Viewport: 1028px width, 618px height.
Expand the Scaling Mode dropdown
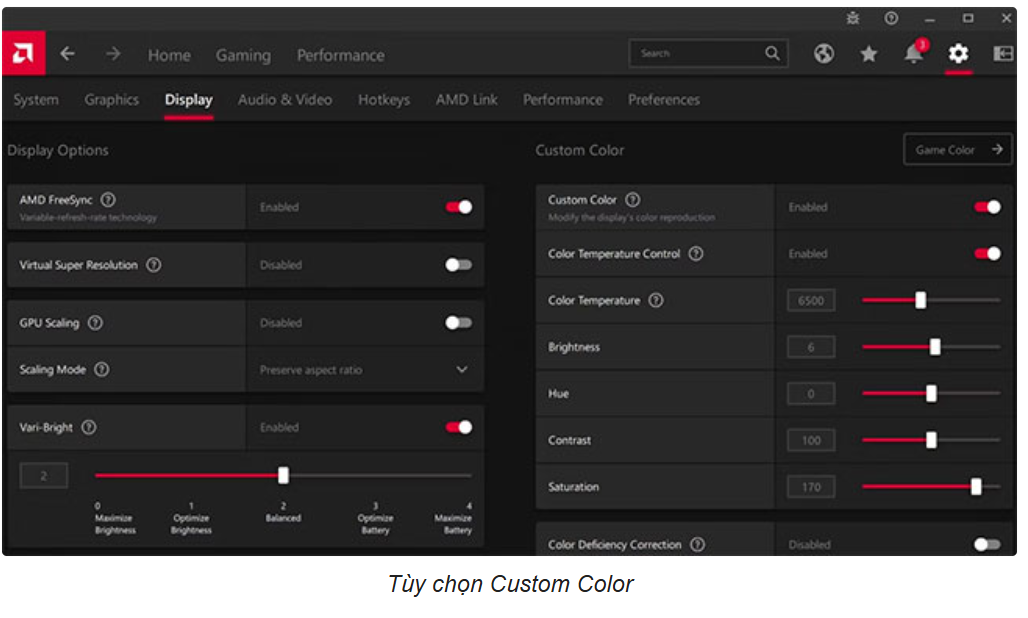pyautogui.click(x=462, y=370)
